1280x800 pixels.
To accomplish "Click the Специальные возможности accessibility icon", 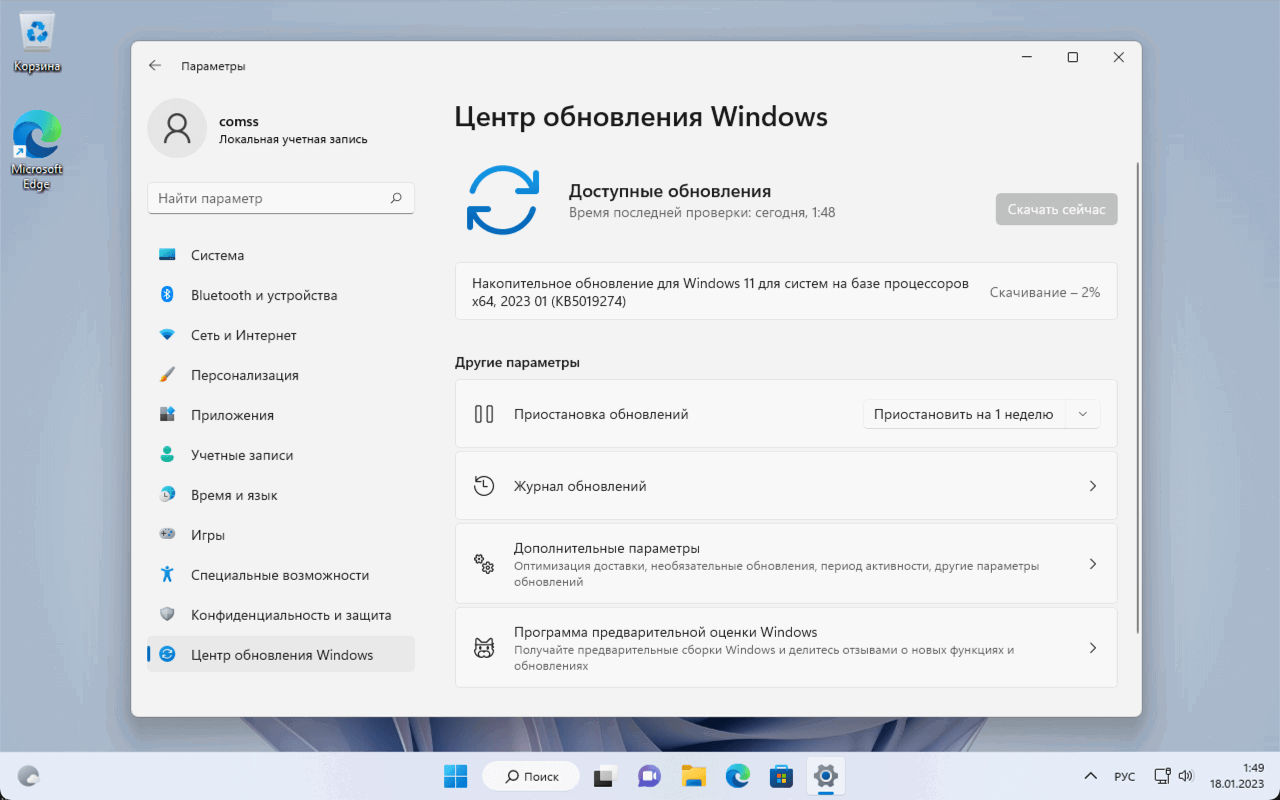I will point(167,575).
